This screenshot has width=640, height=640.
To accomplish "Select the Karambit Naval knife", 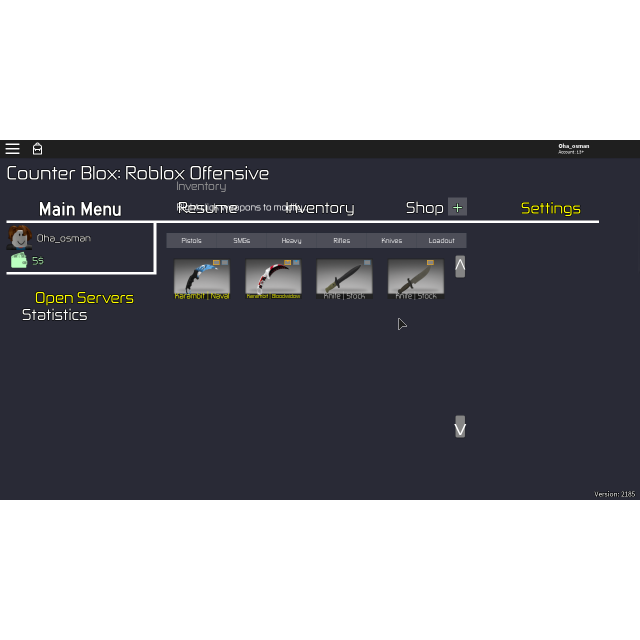I will (x=202, y=278).
